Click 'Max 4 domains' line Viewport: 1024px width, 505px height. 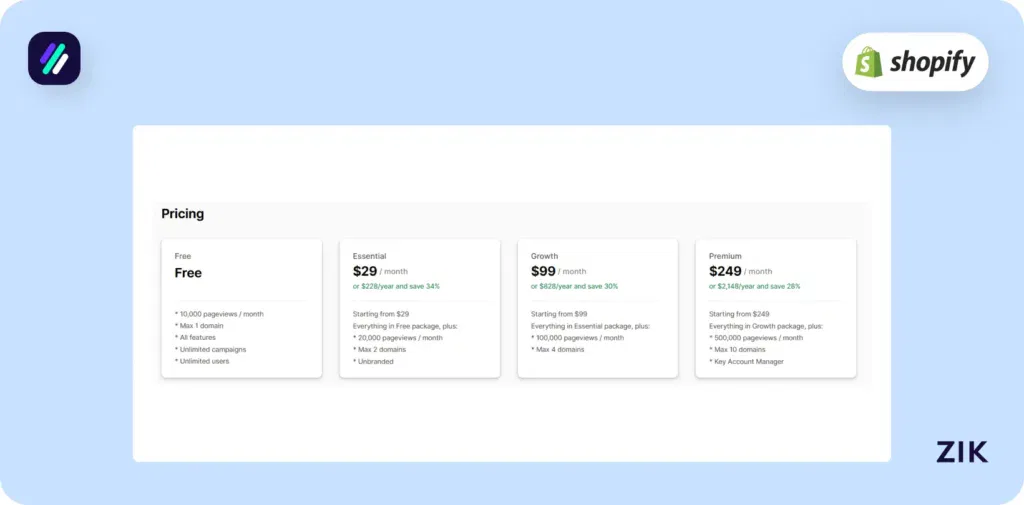click(x=558, y=350)
